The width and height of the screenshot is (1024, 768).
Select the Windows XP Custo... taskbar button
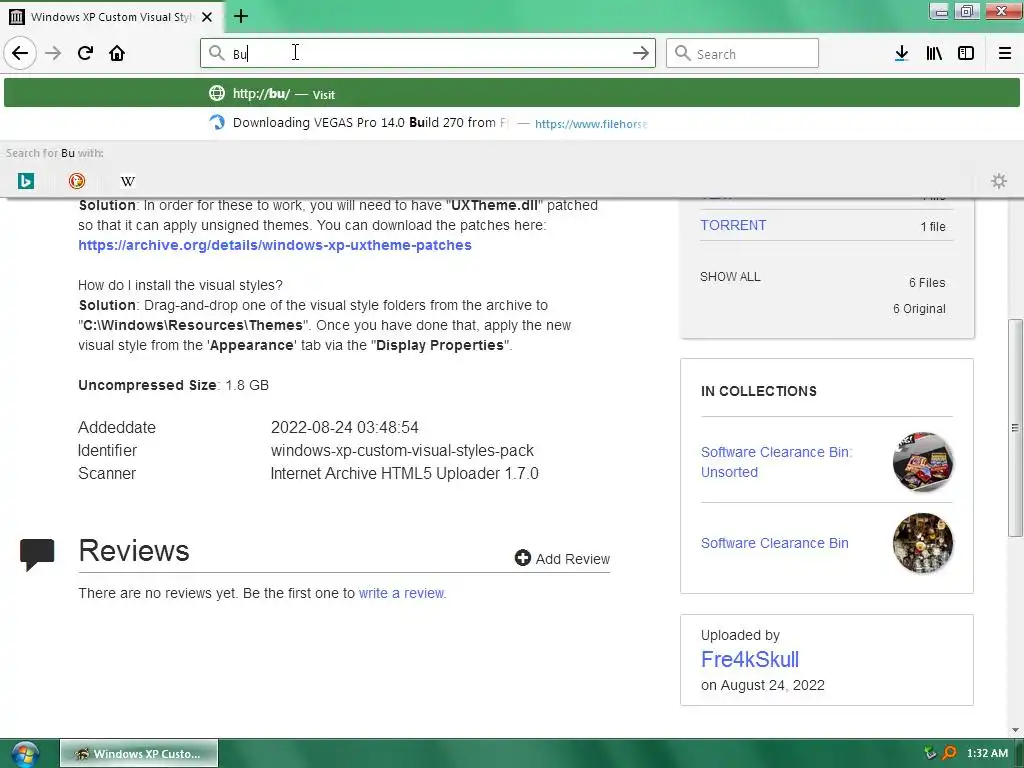(139, 754)
